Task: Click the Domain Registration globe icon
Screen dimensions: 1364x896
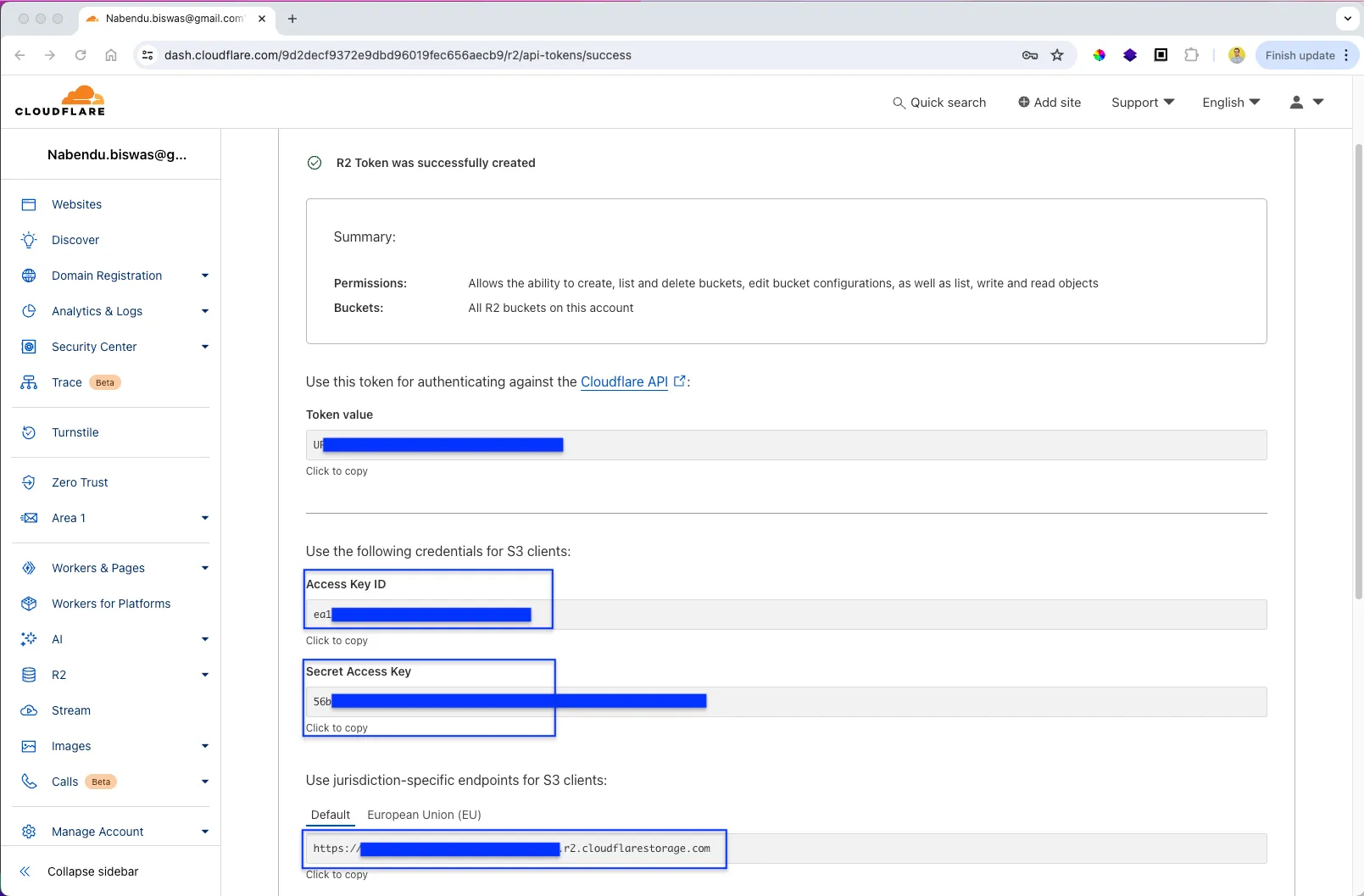Action: [x=29, y=275]
